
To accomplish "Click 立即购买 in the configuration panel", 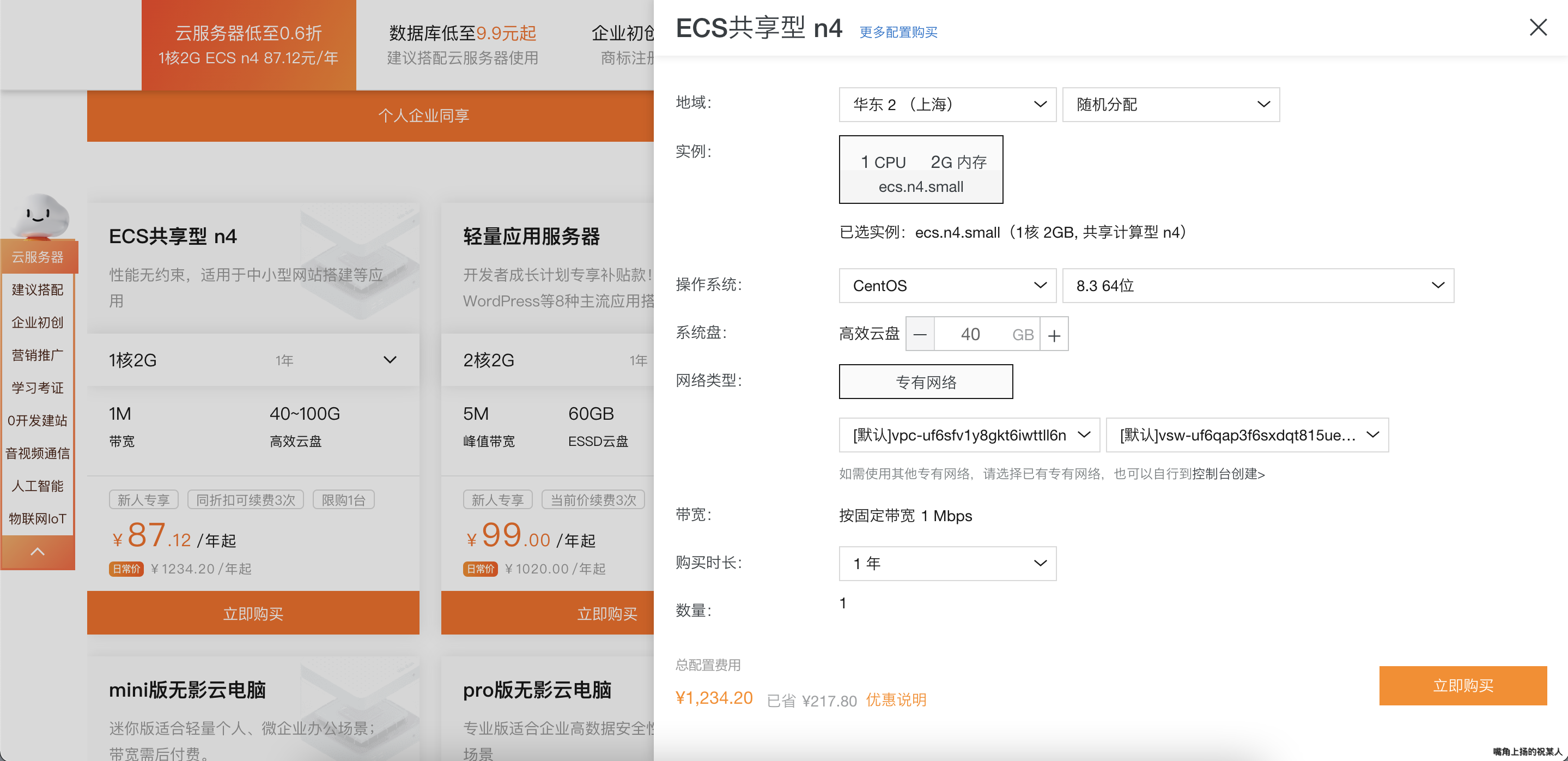I will [x=1462, y=686].
